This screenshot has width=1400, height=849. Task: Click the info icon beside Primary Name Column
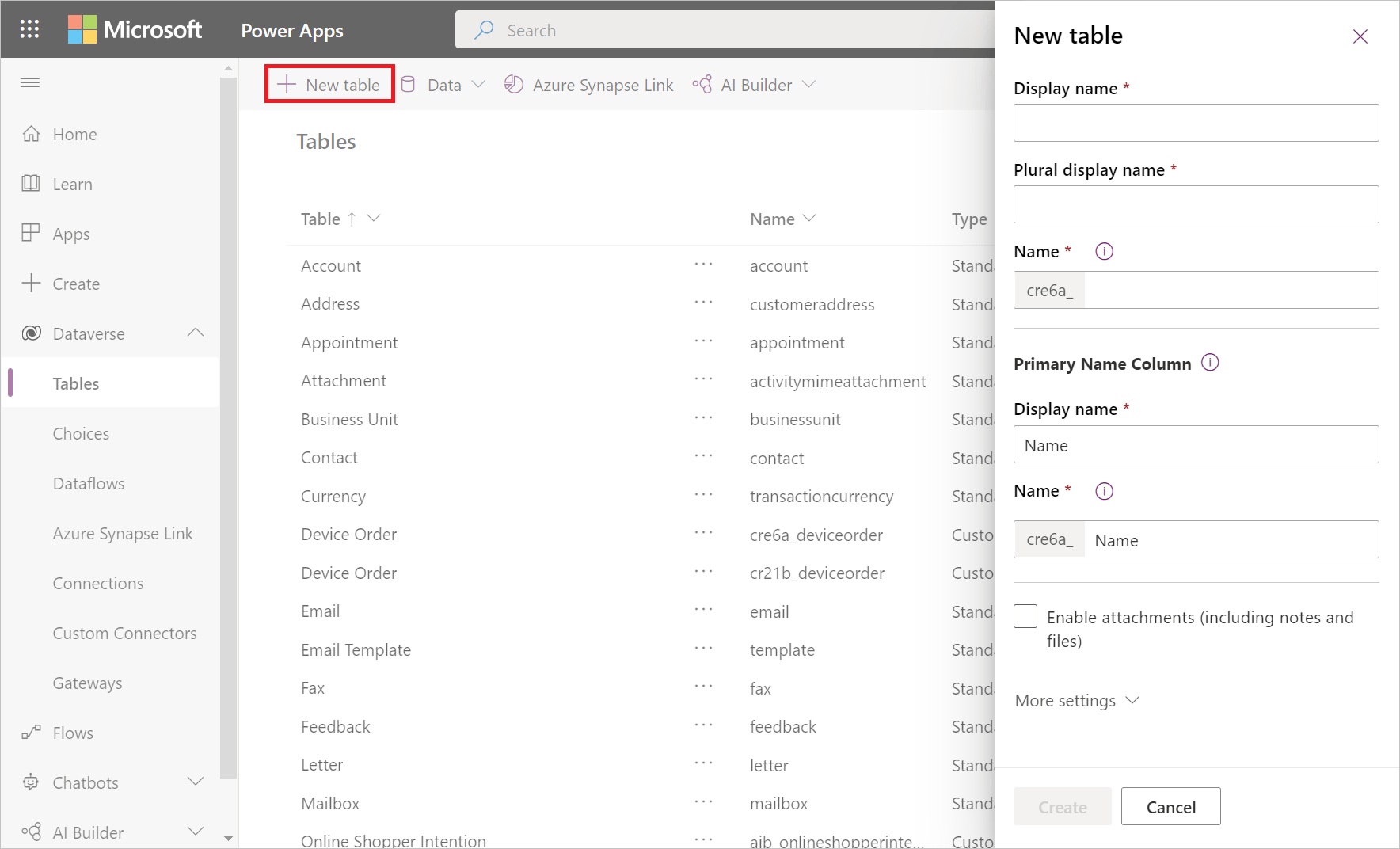pyautogui.click(x=1210, y=362)
